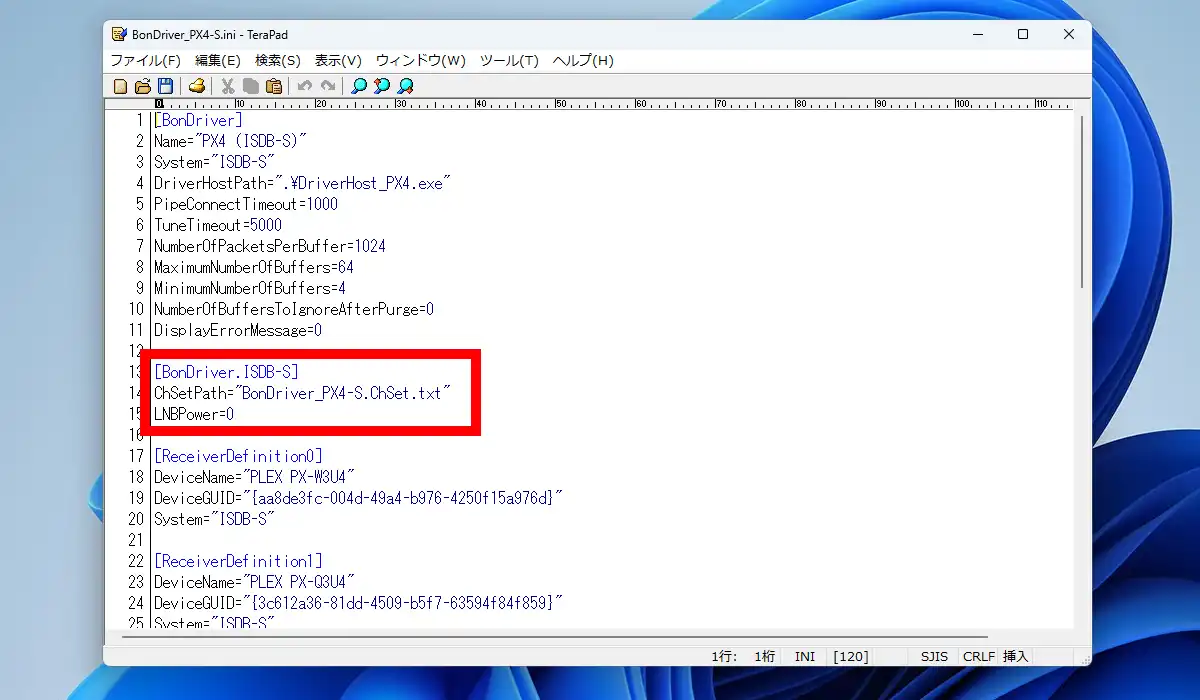Open the ヘルプ(H) menu
This screenshot has width=1200, height=700.
tap(583, 61)
